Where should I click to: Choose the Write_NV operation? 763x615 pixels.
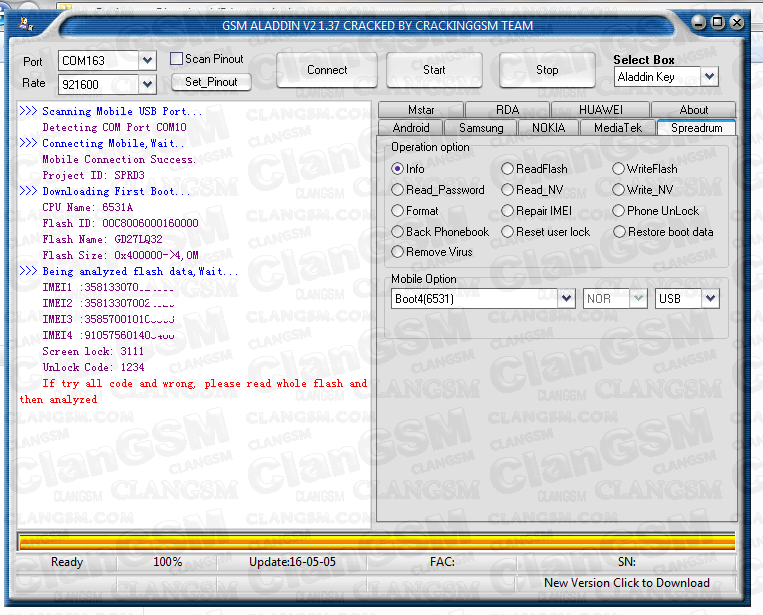point(618,190)
